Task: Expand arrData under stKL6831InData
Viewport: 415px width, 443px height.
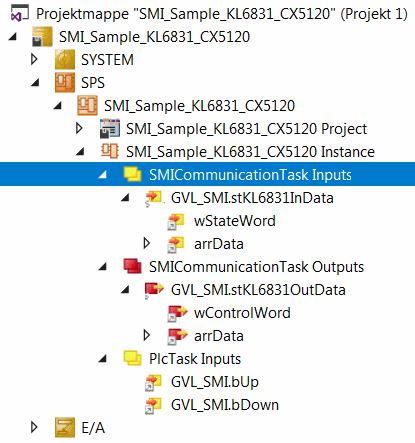Action: (146, 243)
